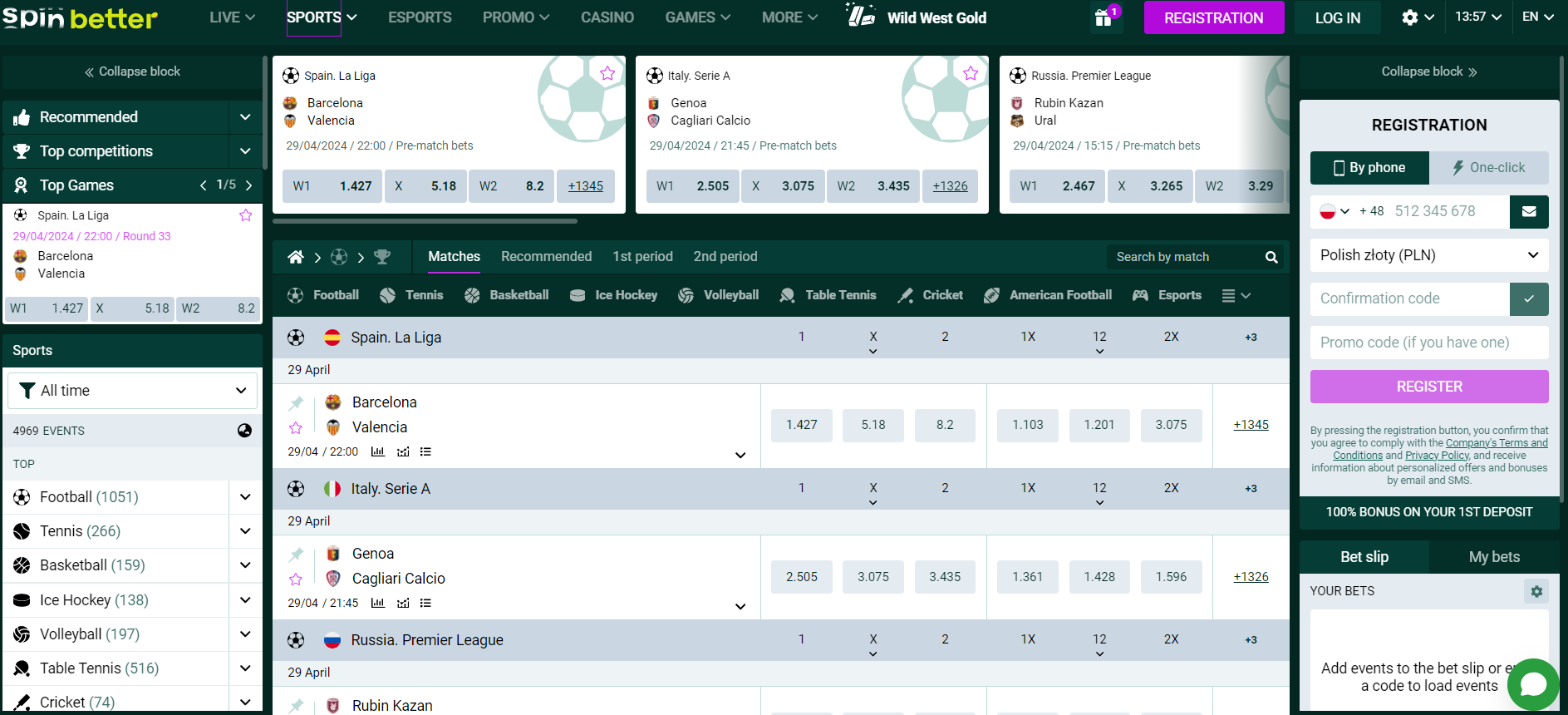Focus the Promo code input field
The image size is (1568, 715).
[x=1429, y=343]
